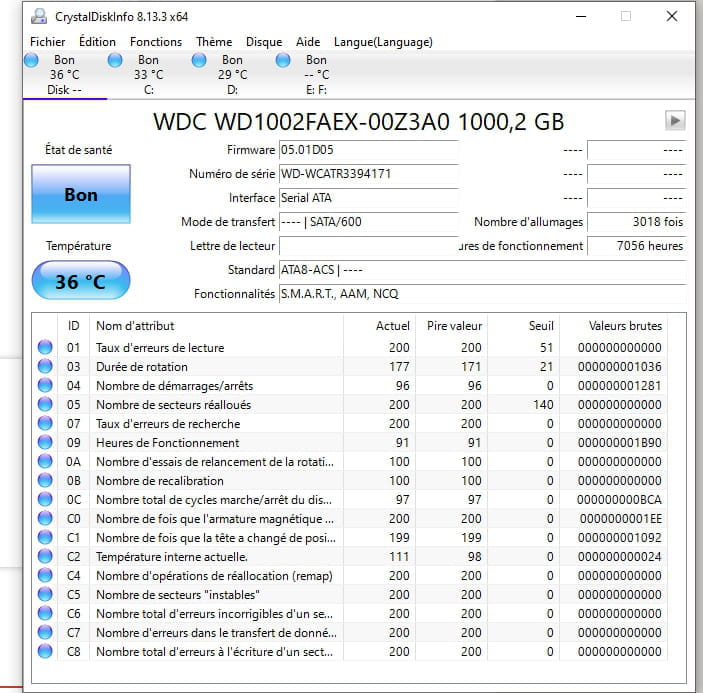Click the Actuel column header
The image size is (703, 693).
379,326
